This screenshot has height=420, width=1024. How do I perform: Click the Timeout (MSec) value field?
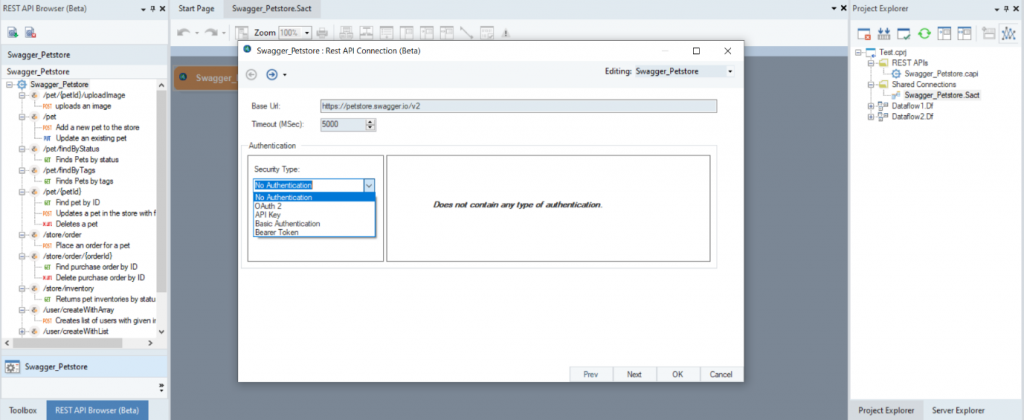(x=342, y=124)
